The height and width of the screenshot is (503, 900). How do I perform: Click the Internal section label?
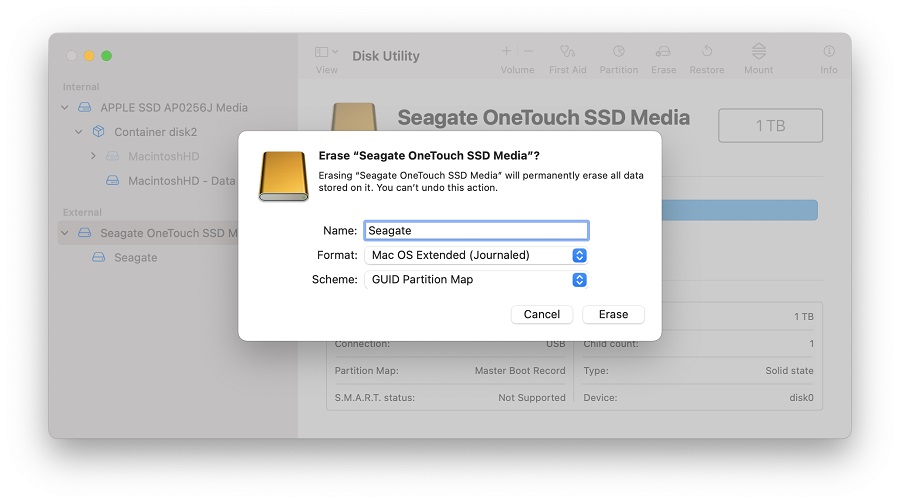[x=81, y=87]
